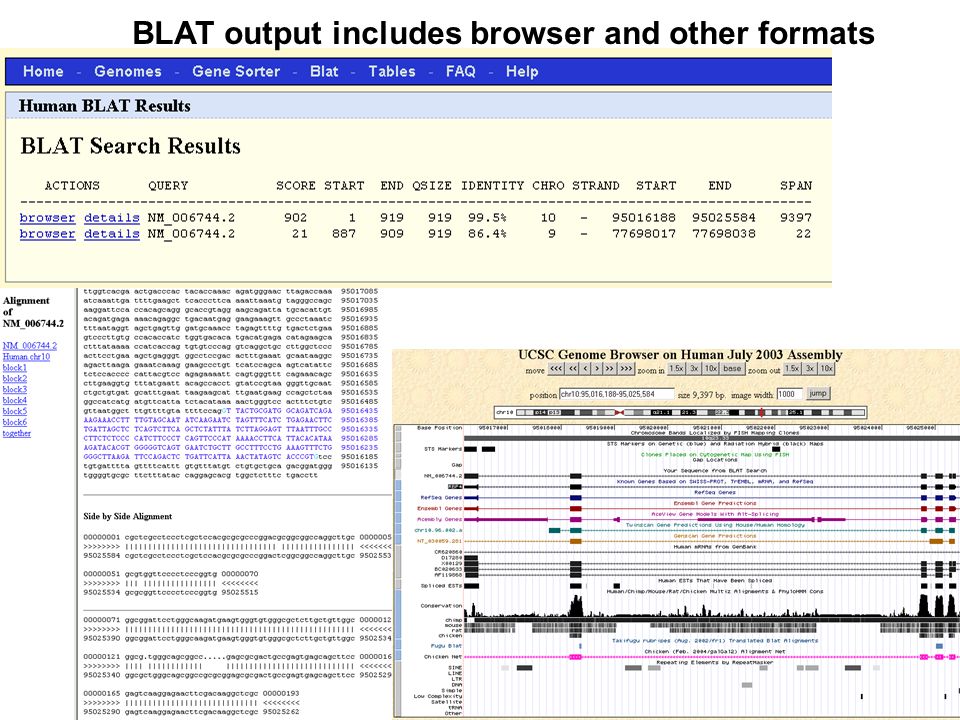Viewport: 960px width, 720px height.
Task: Zoom in 1.5x
Action: pyautogui.click(x=676, y=369)
